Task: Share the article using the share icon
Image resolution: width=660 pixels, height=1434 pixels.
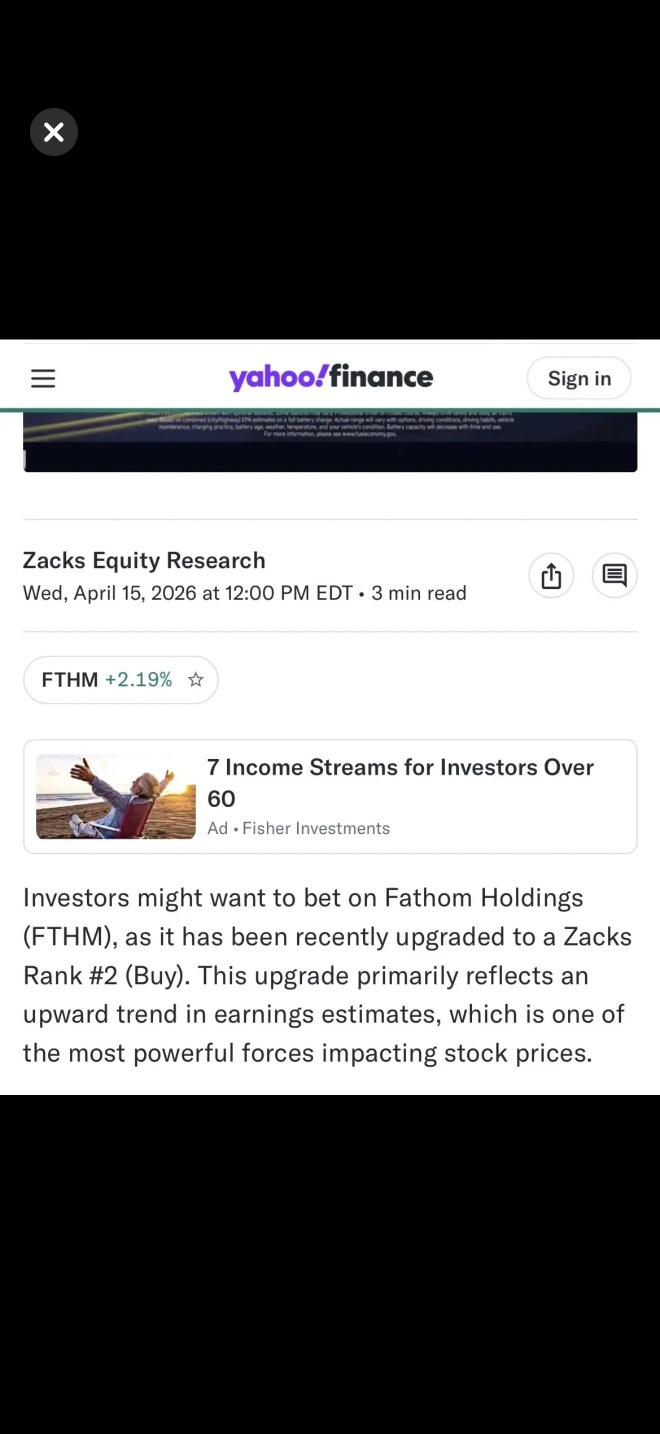Action: point(551,576)
